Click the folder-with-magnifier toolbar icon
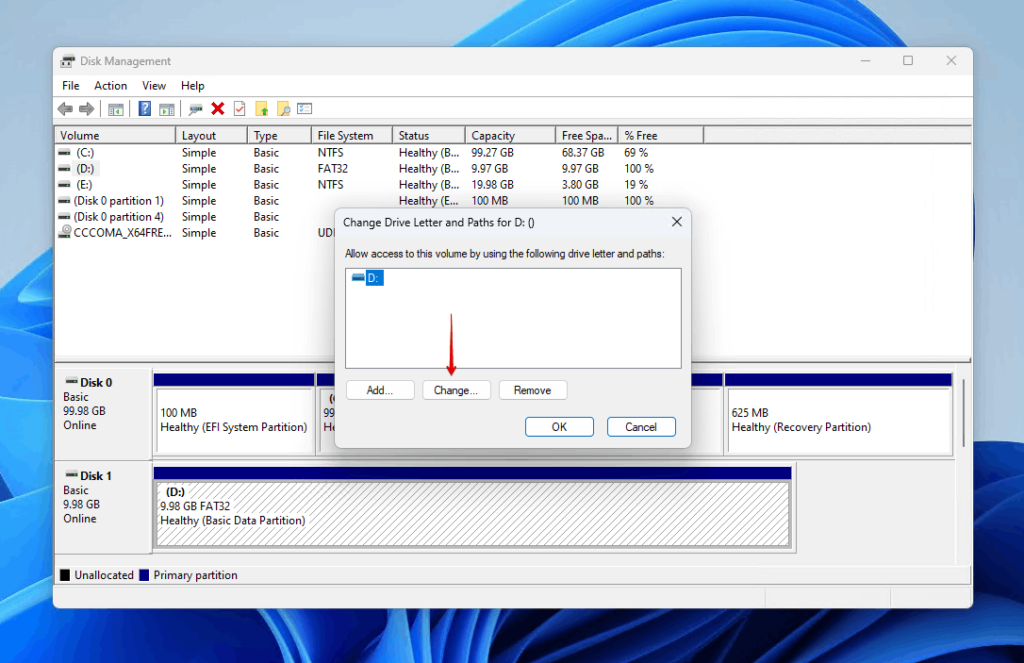 pos(284,108)
